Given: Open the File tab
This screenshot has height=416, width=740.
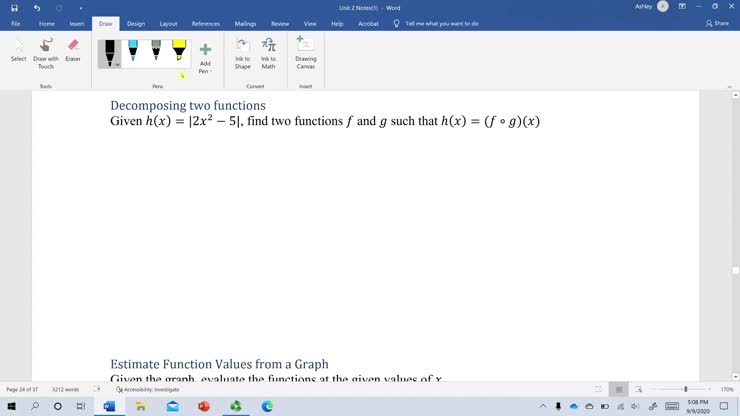Looking at the screenshot, I should click(x=16, y=24).
